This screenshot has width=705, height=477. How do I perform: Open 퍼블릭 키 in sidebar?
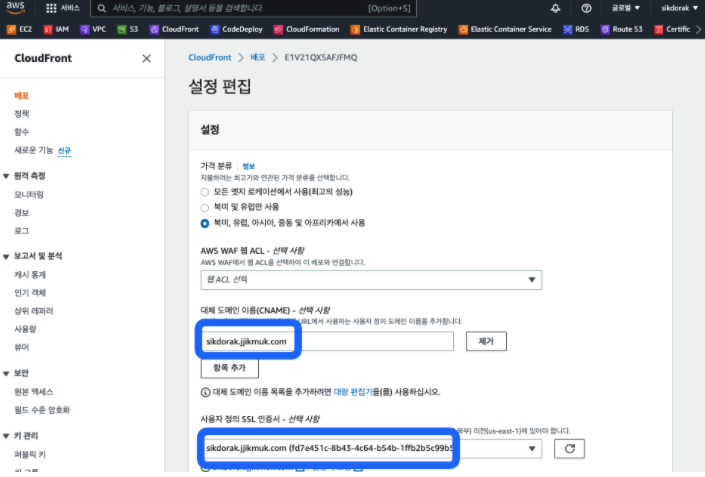pos(30,455)
